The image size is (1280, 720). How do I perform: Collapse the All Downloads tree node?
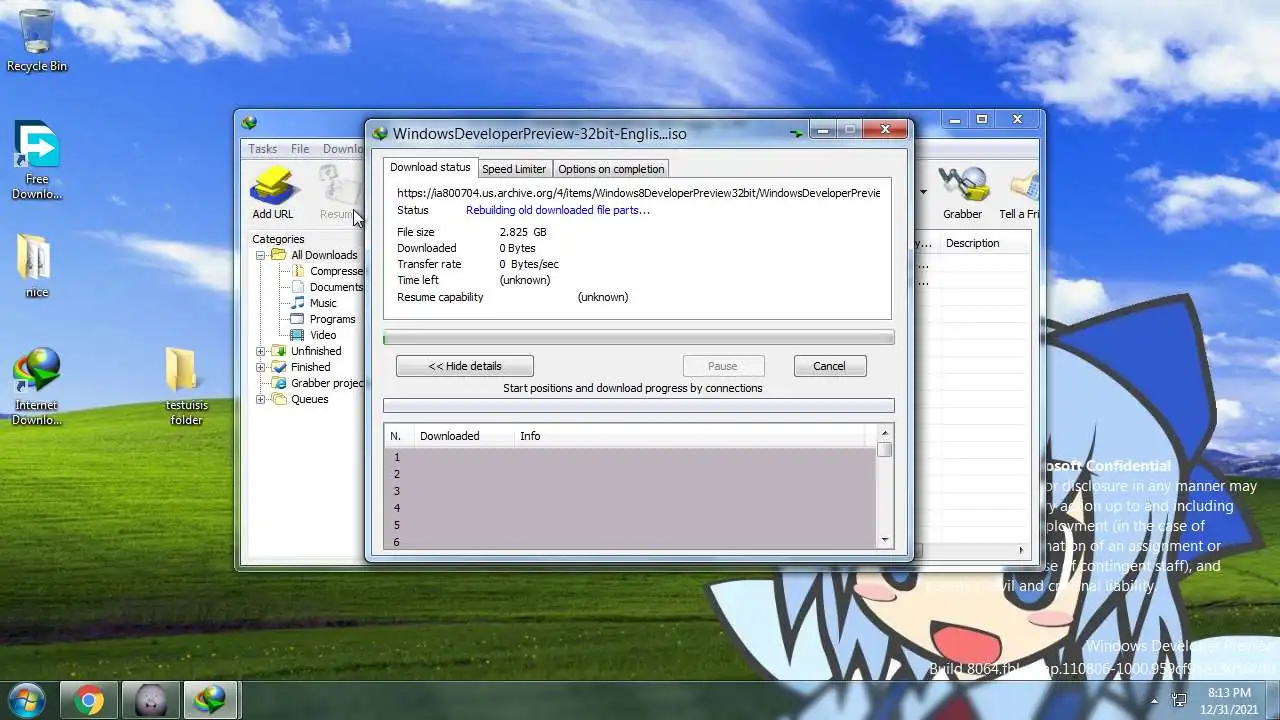[261, 255]
